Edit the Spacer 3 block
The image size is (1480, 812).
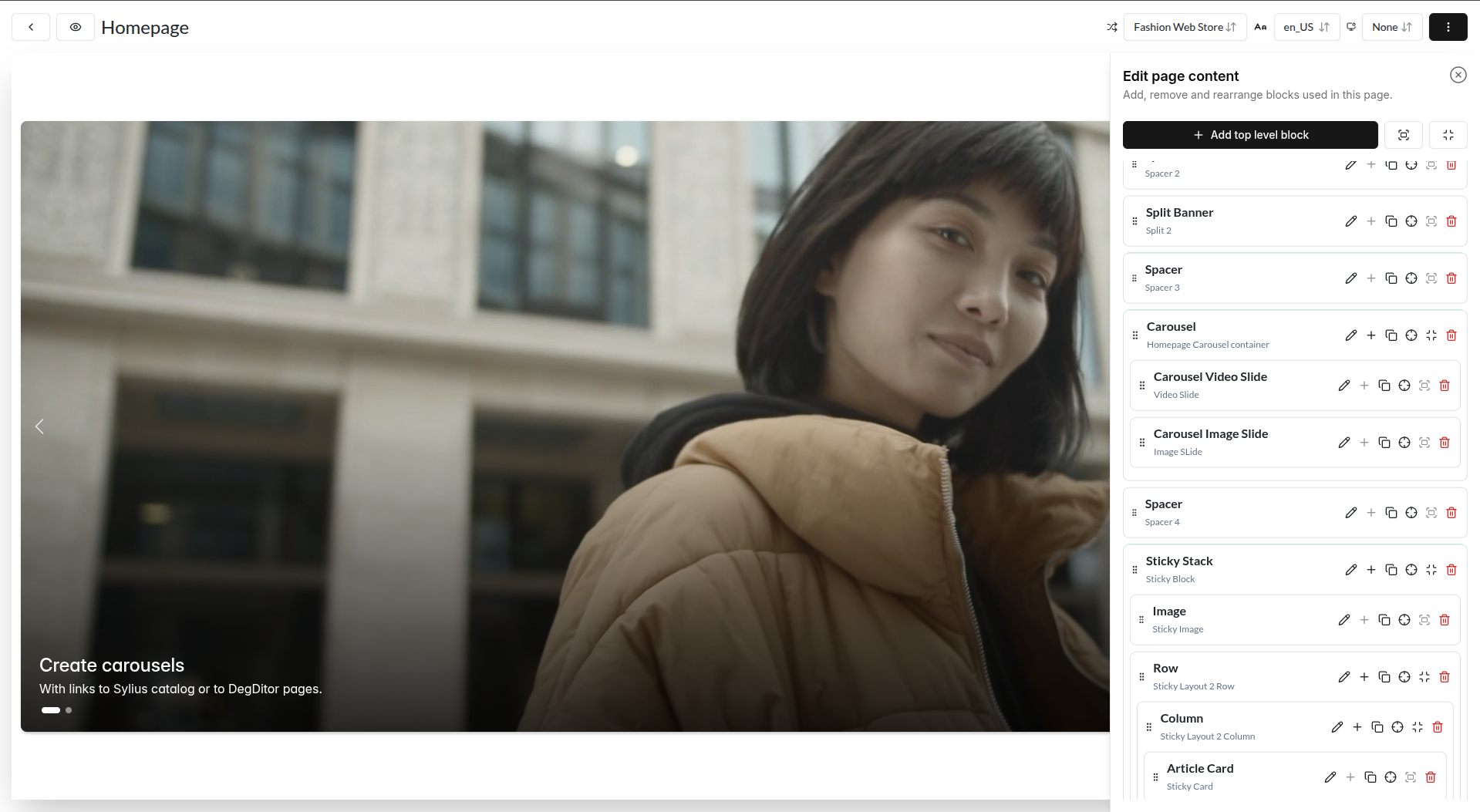click(x=1351, y=278)
